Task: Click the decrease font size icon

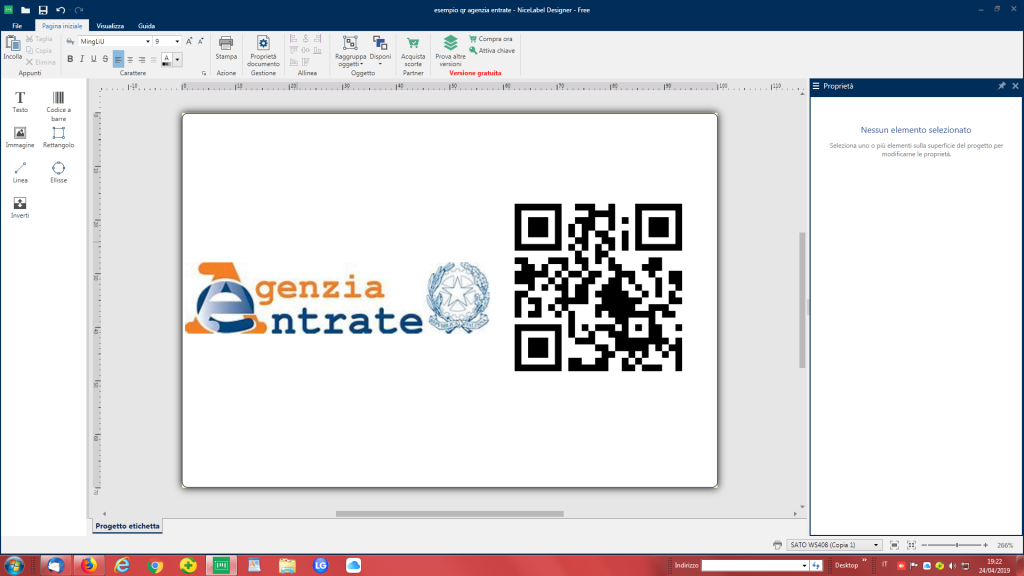Action: click(x=201, y=41)
